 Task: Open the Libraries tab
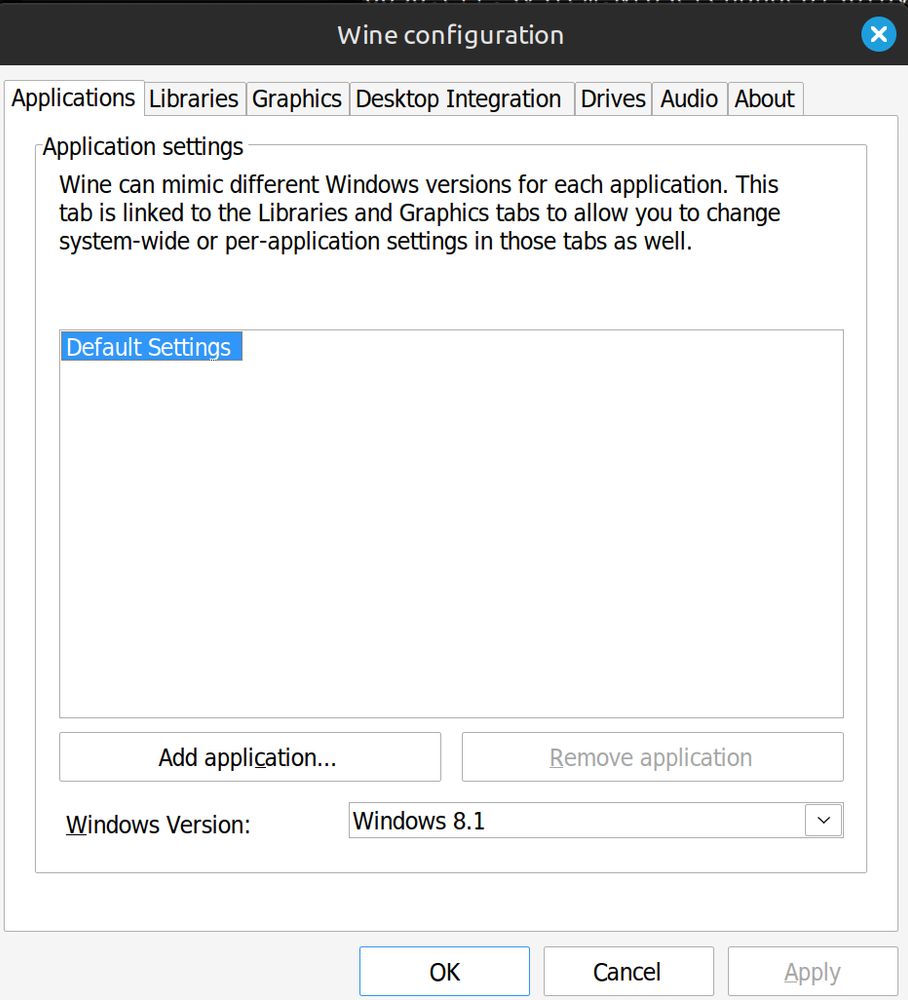tap(194, 99)
